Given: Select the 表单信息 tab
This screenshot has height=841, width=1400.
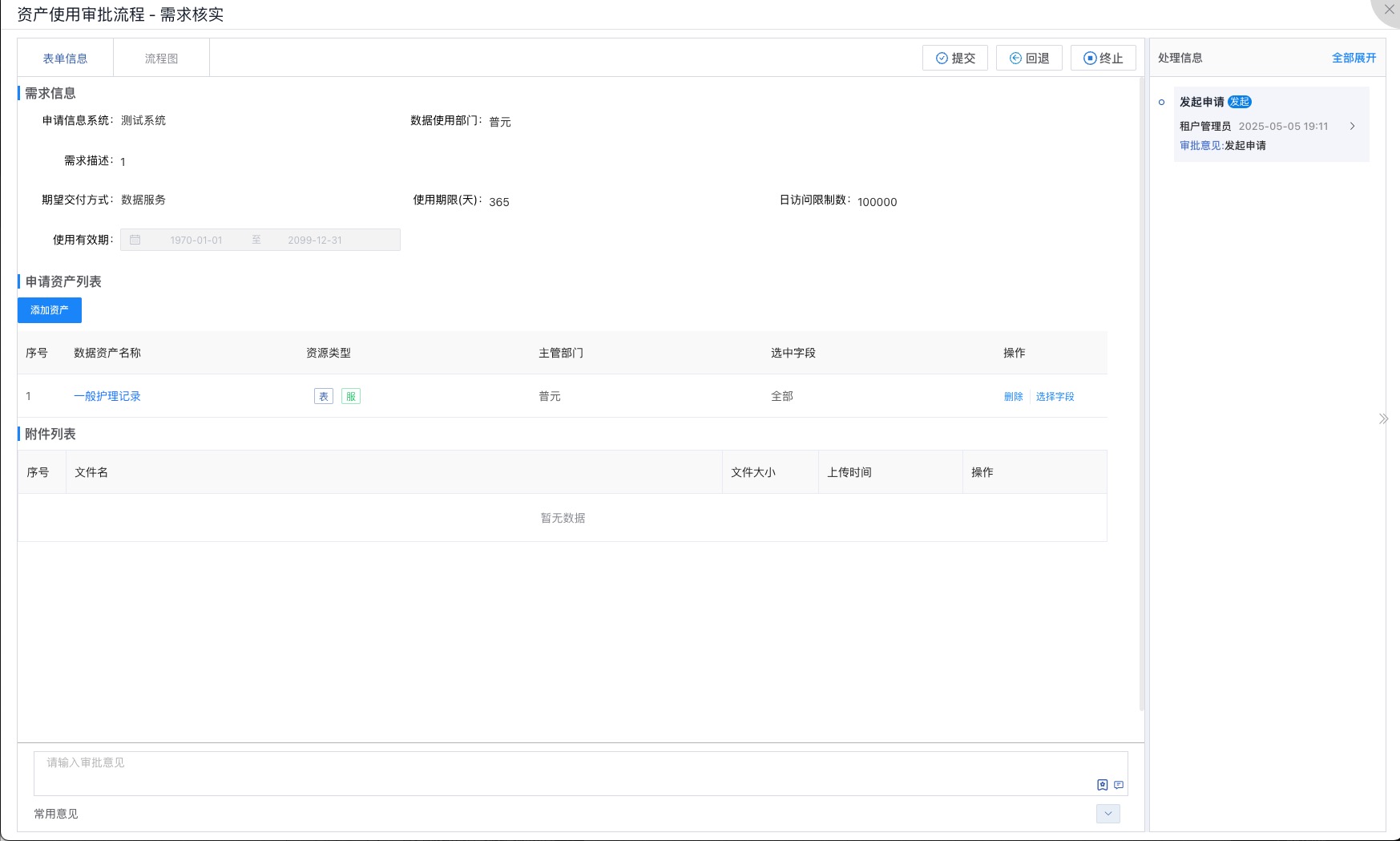Looking at the screenshot, I should pyautogui.click(x=65, y=59).
